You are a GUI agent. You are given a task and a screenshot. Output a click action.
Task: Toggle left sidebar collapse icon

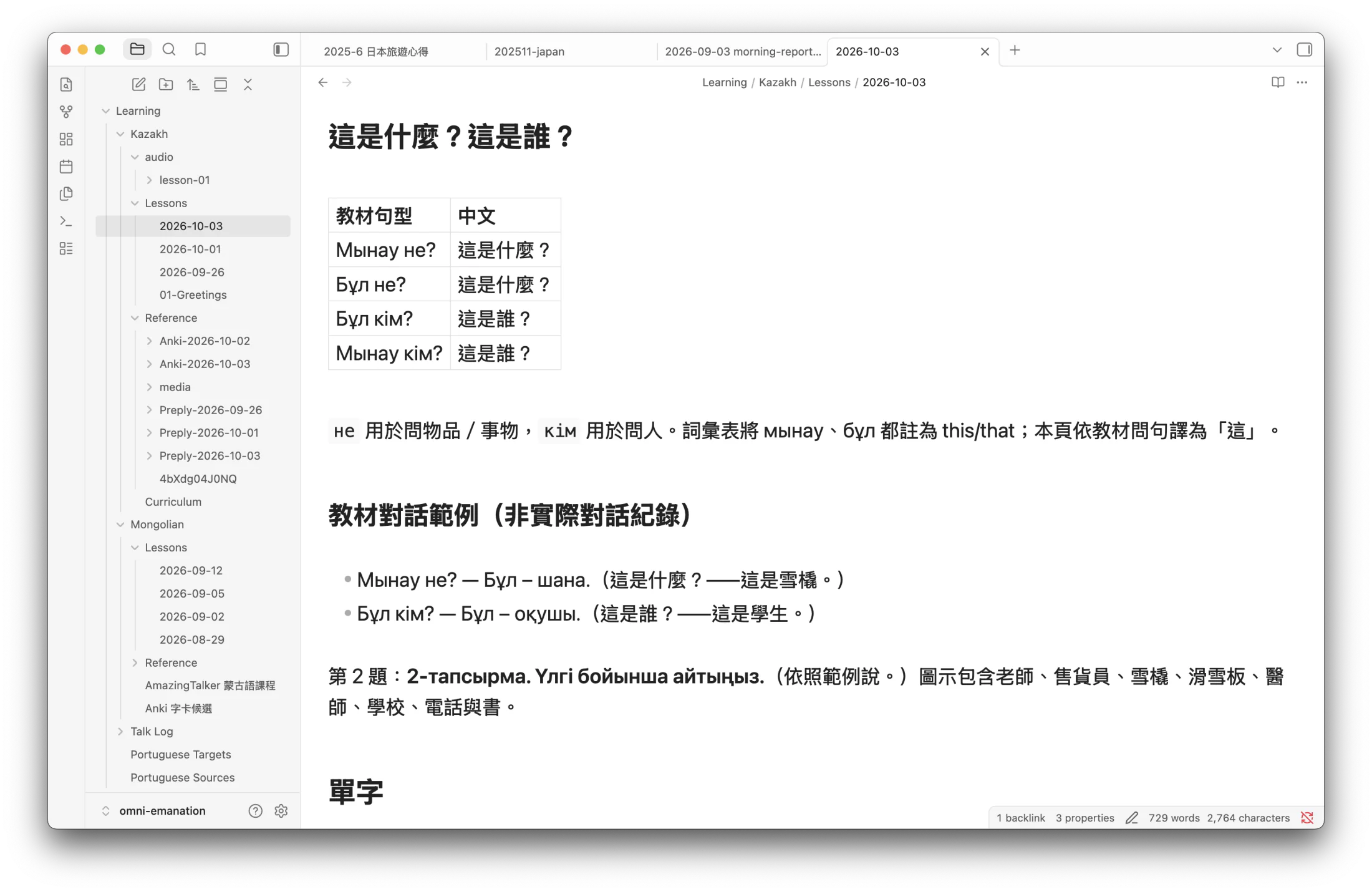click(281, 49)
